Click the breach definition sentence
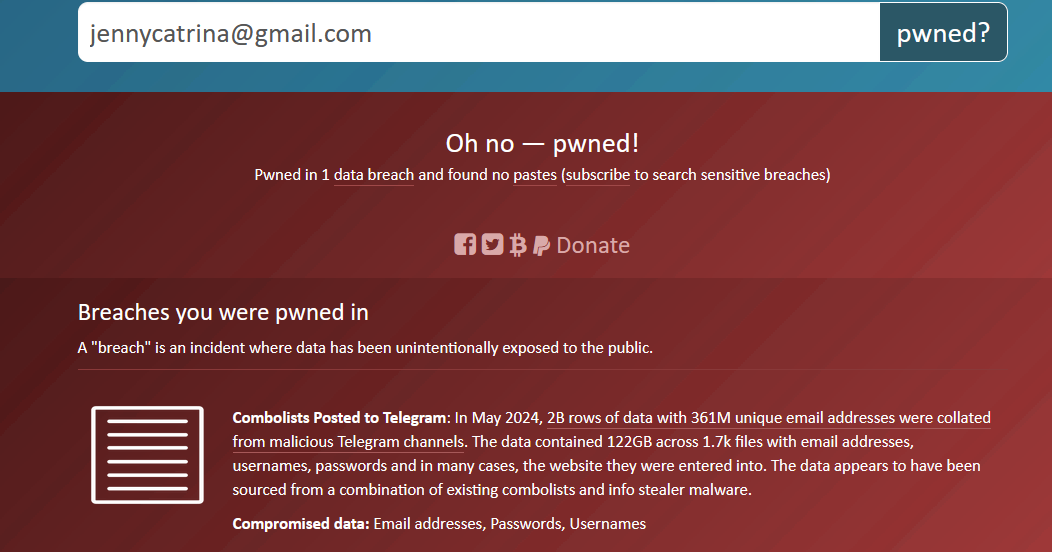Viewport: 1052px width, 552px height. 365,348
